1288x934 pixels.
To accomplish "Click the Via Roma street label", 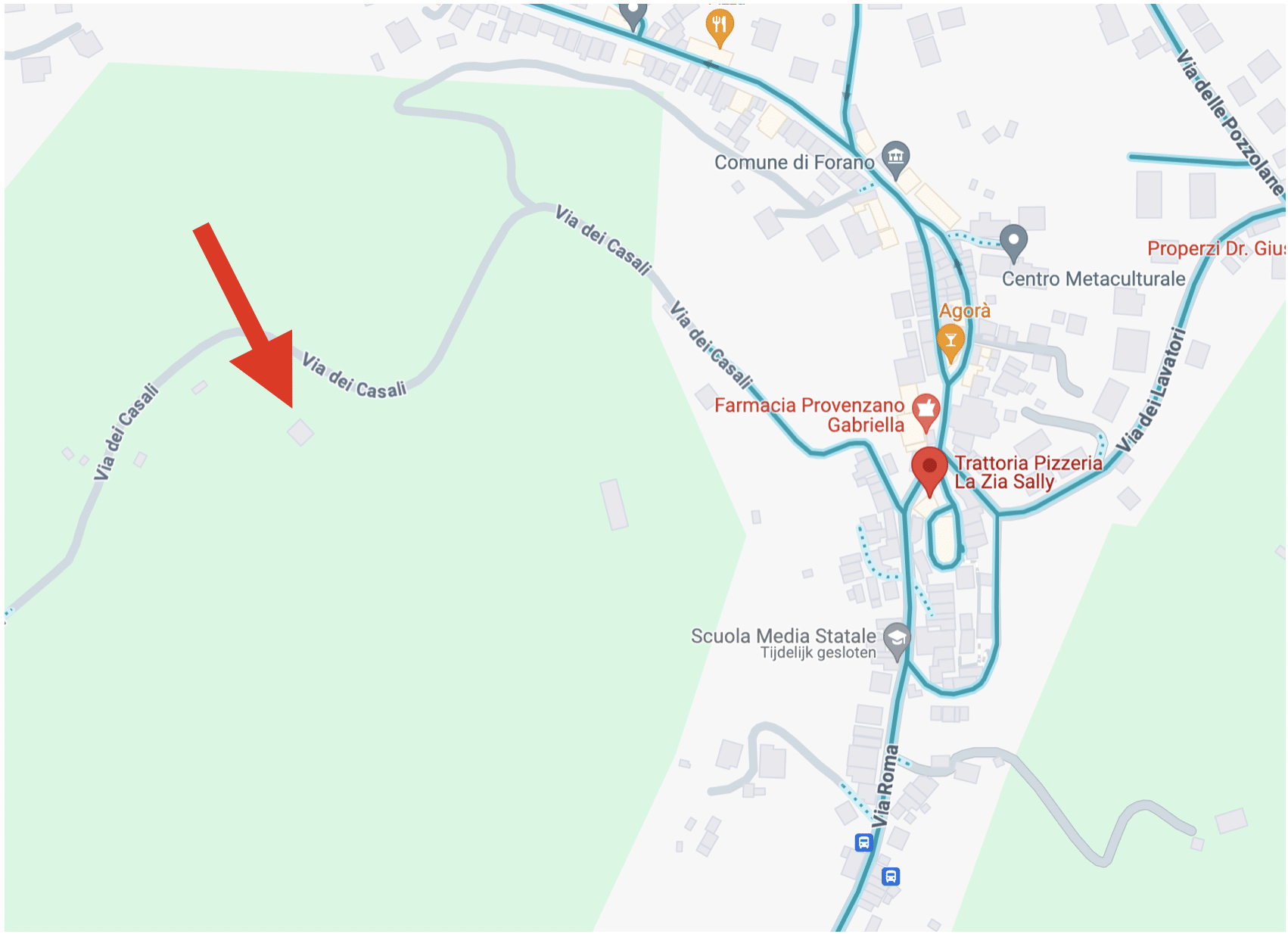I will [885, 786].
